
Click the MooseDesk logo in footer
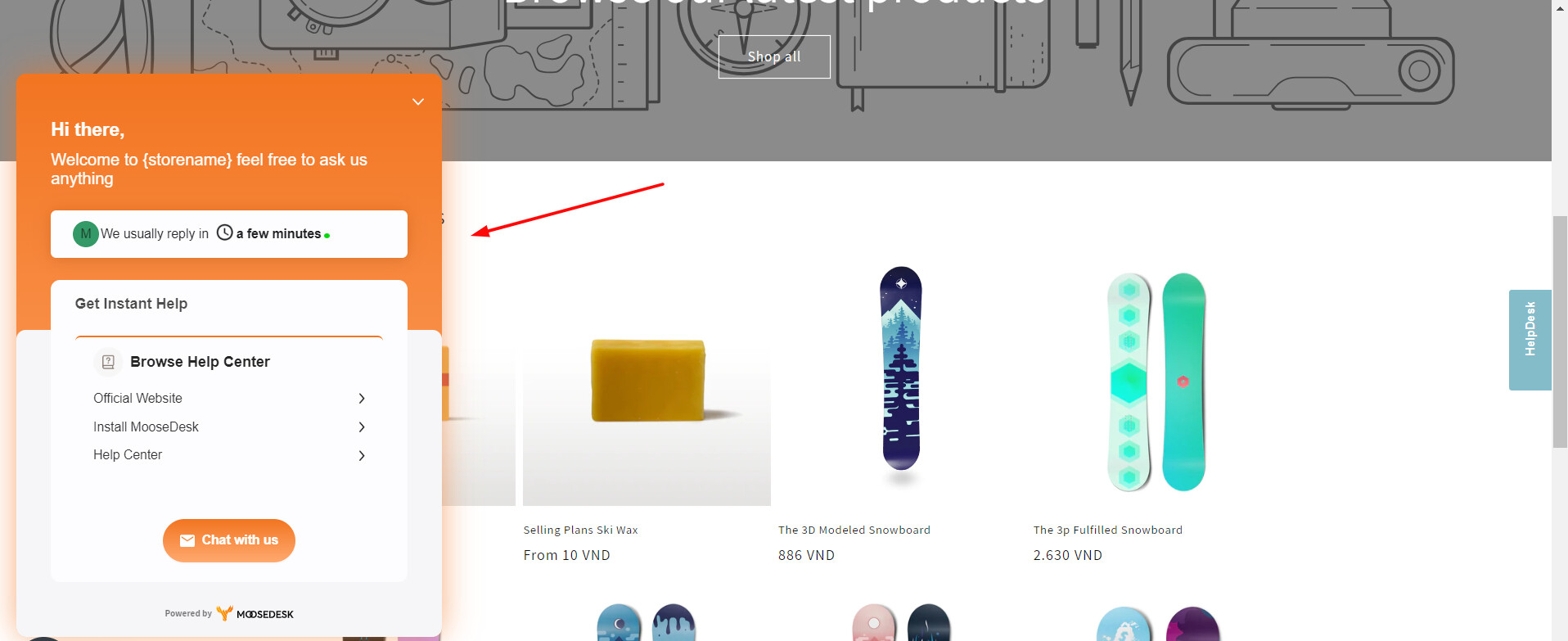tap(255, 613)
